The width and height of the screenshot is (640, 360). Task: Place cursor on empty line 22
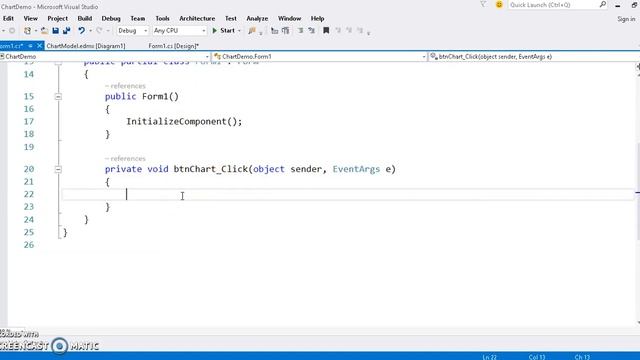click(x=348, y=195)
